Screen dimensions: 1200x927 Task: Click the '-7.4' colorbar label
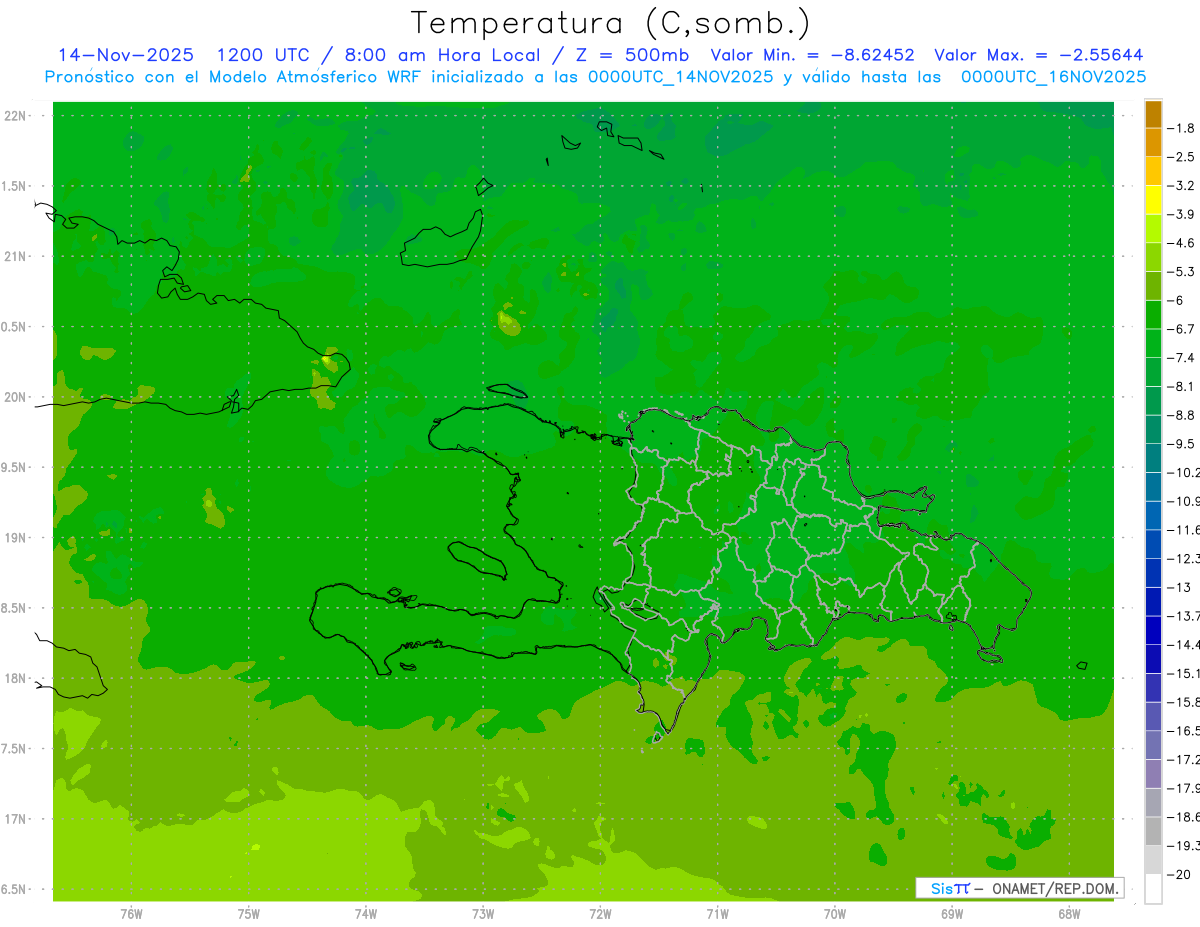click(x=1181, y=358)
